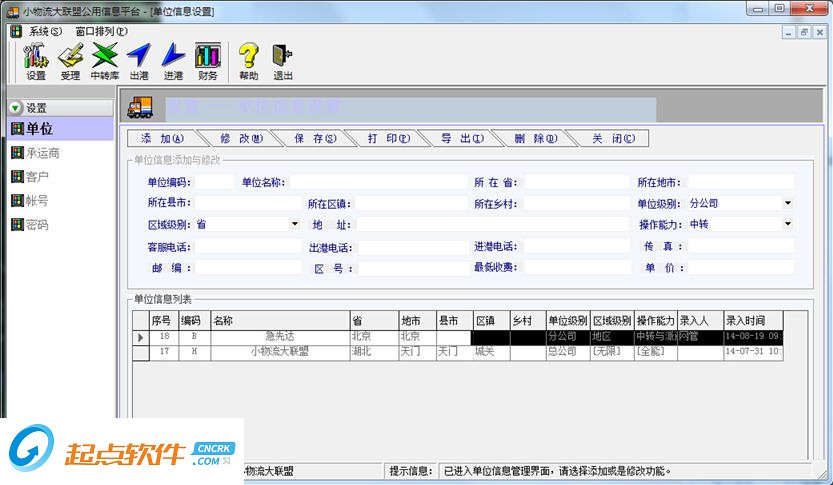Click the 保存 button
The image size is (833, 485).
pos(315,139)
